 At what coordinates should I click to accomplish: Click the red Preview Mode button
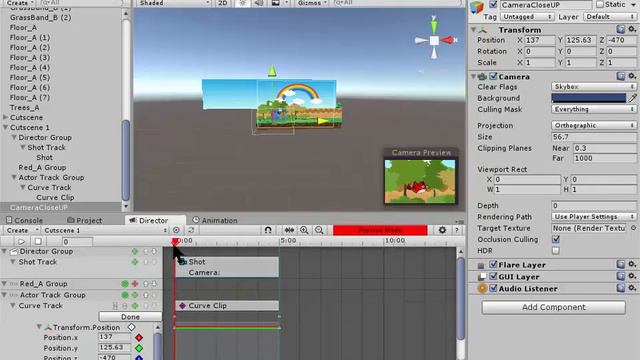(x=380, y=230)
